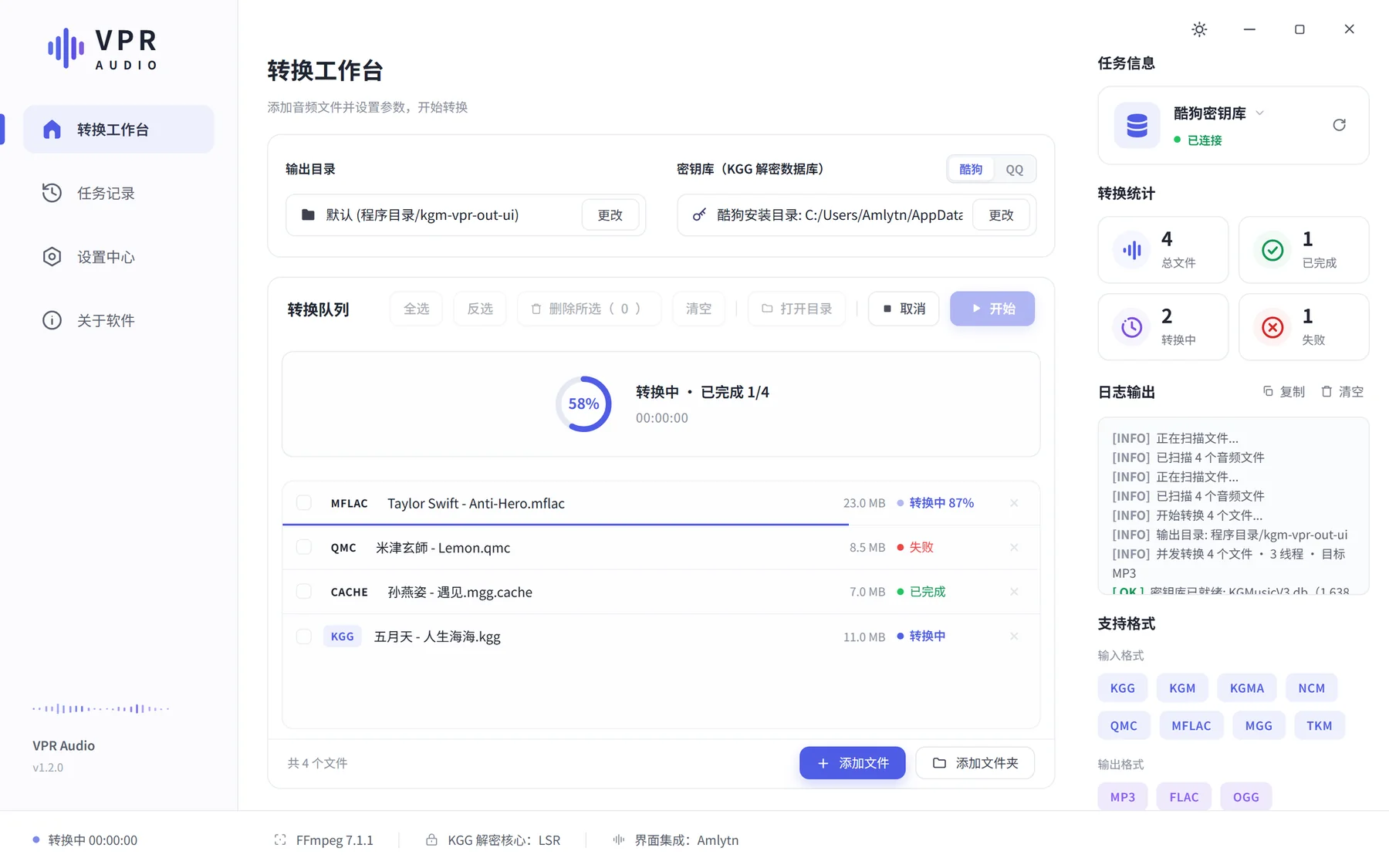Go to 任务记录 in the sidebar

point(119,193)
